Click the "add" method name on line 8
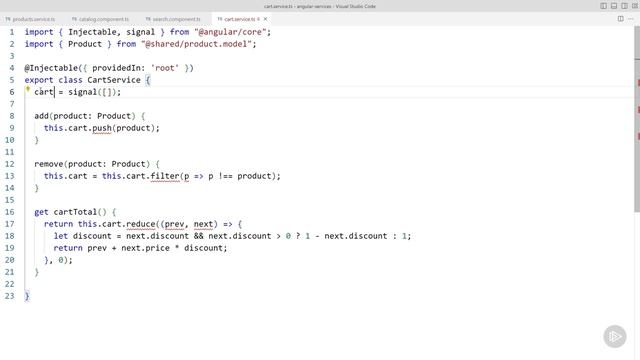640x360 pixels. tap(42, 116)
